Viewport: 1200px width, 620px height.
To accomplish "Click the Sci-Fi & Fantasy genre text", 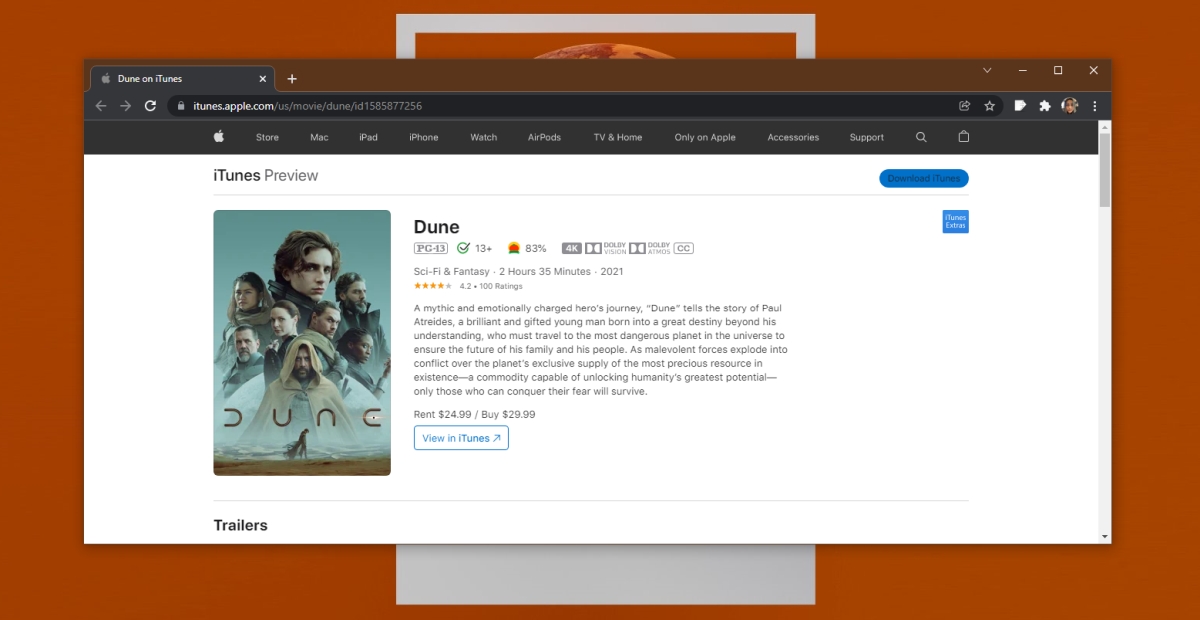I will 452,272.
